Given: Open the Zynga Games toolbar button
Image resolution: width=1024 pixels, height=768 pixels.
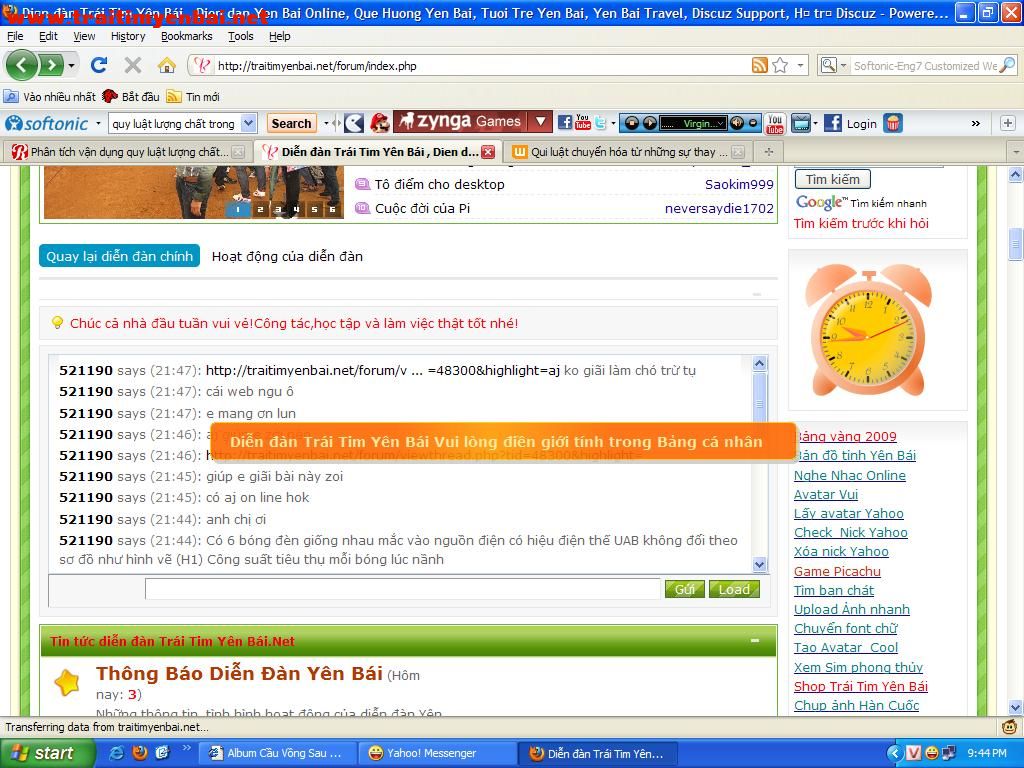Looking at the screenshot, I should [x=461, y=121].
